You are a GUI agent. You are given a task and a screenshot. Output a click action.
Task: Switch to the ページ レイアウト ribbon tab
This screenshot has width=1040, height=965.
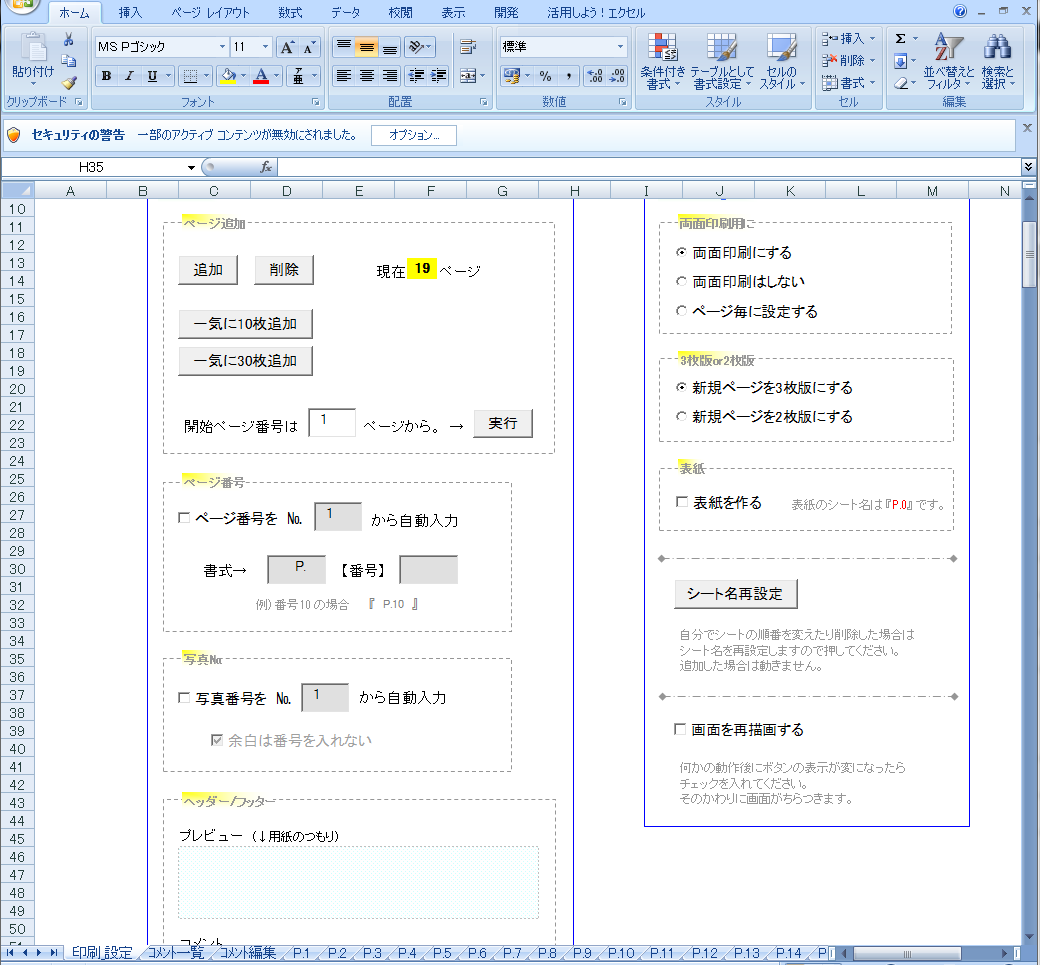[210, 13]
